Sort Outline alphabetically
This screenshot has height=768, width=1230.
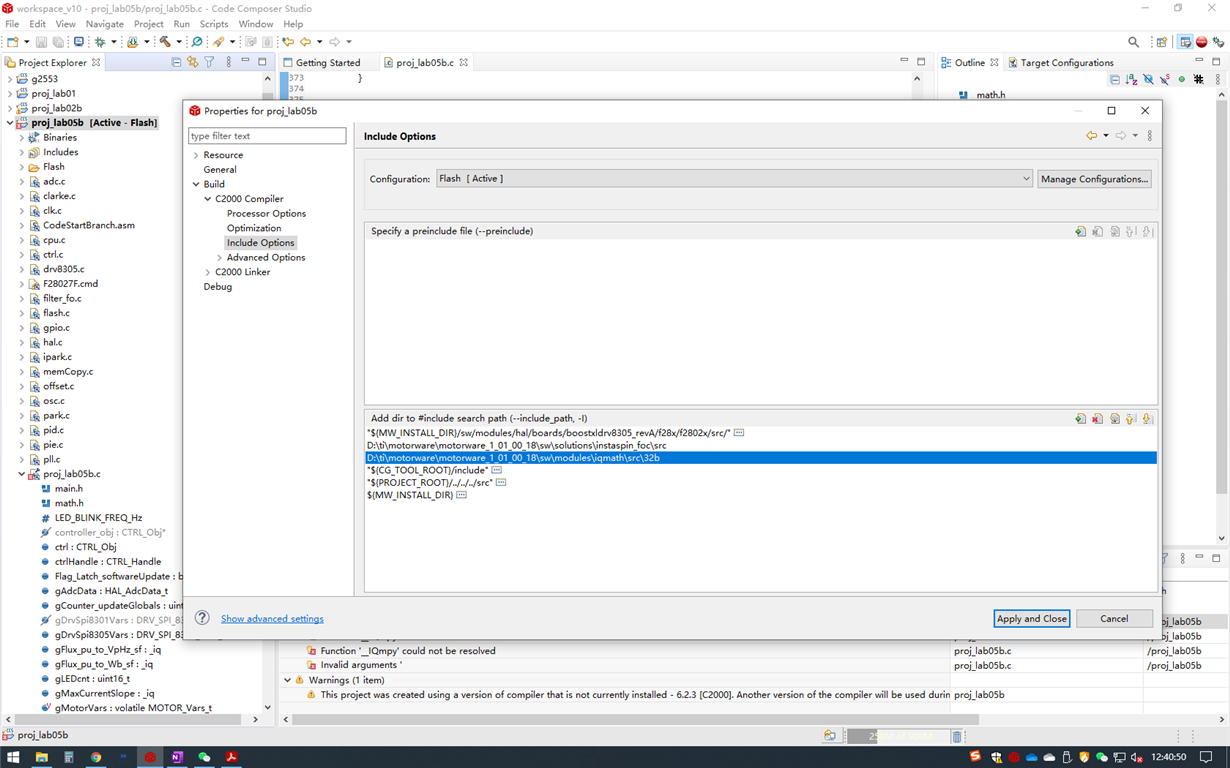click(1132, 79)
